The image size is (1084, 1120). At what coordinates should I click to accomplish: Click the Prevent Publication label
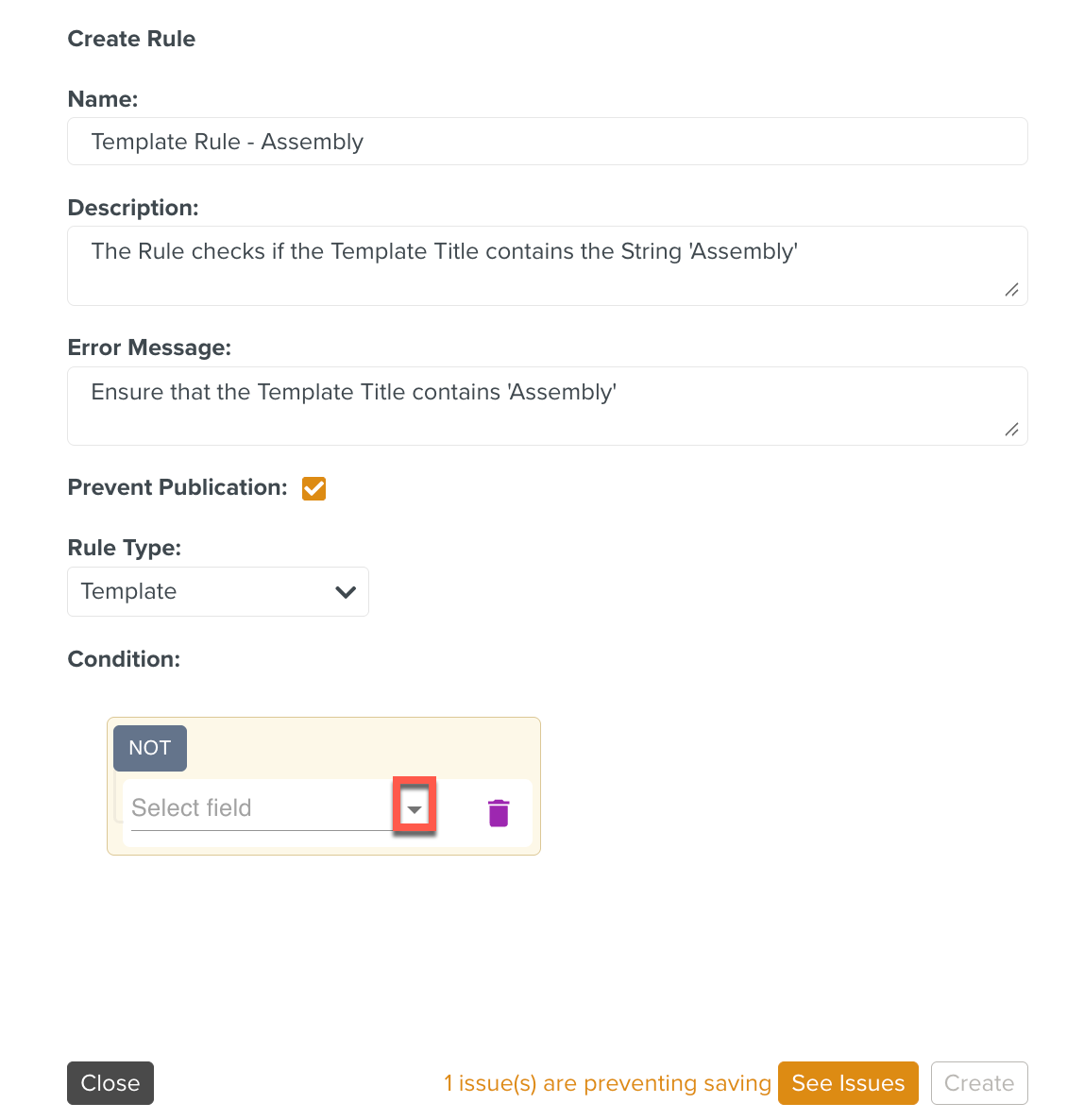[178, 487]
